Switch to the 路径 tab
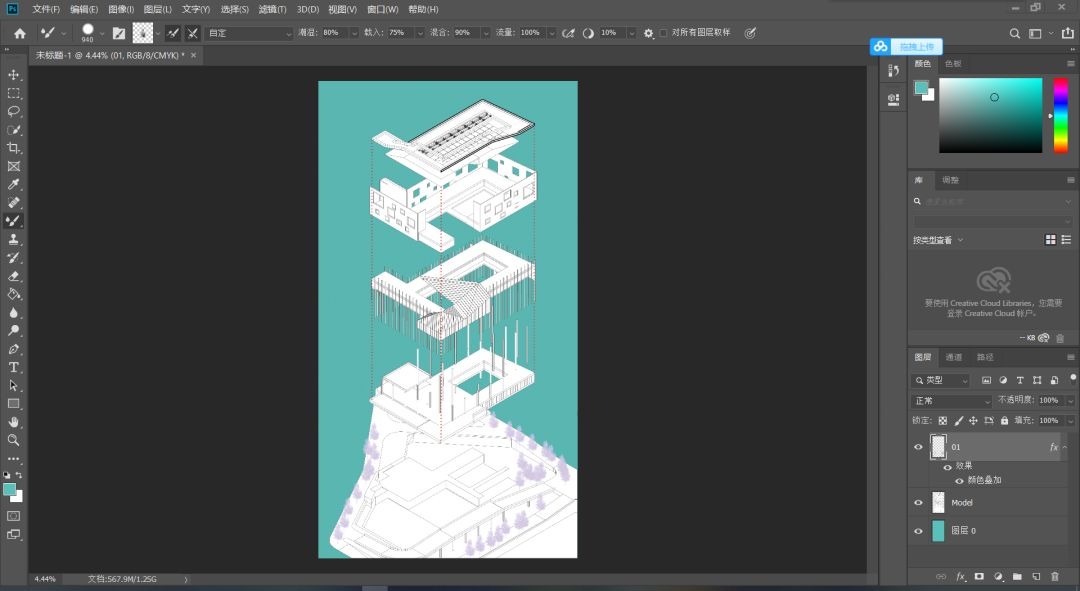Image resolution: width=1080 pixels, height=591 pixels. tap(985, 357)
